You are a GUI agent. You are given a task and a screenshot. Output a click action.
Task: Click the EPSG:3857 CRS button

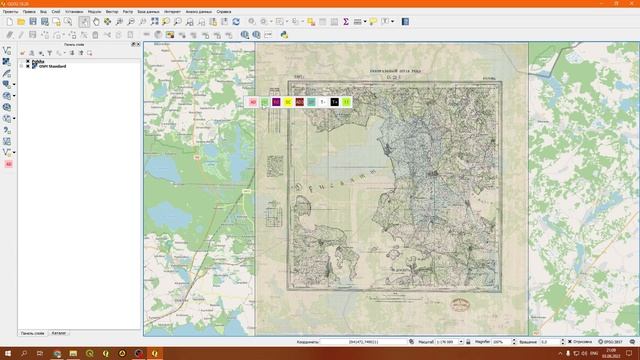tap(611, 342)
